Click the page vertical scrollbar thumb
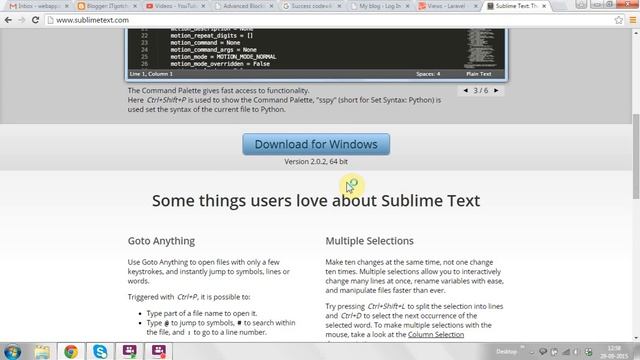This screenshot has width=640, height=360. 636,156
